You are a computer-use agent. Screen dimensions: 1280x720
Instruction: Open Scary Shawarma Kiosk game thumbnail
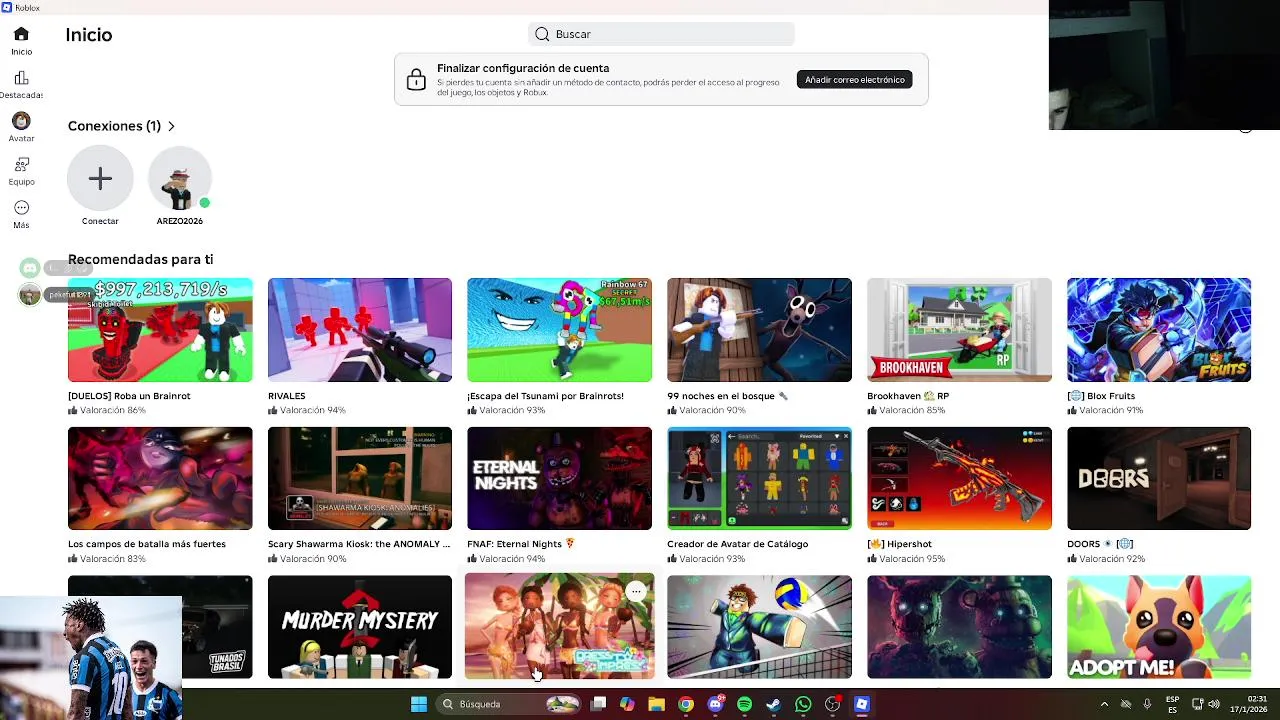[360, 478]
